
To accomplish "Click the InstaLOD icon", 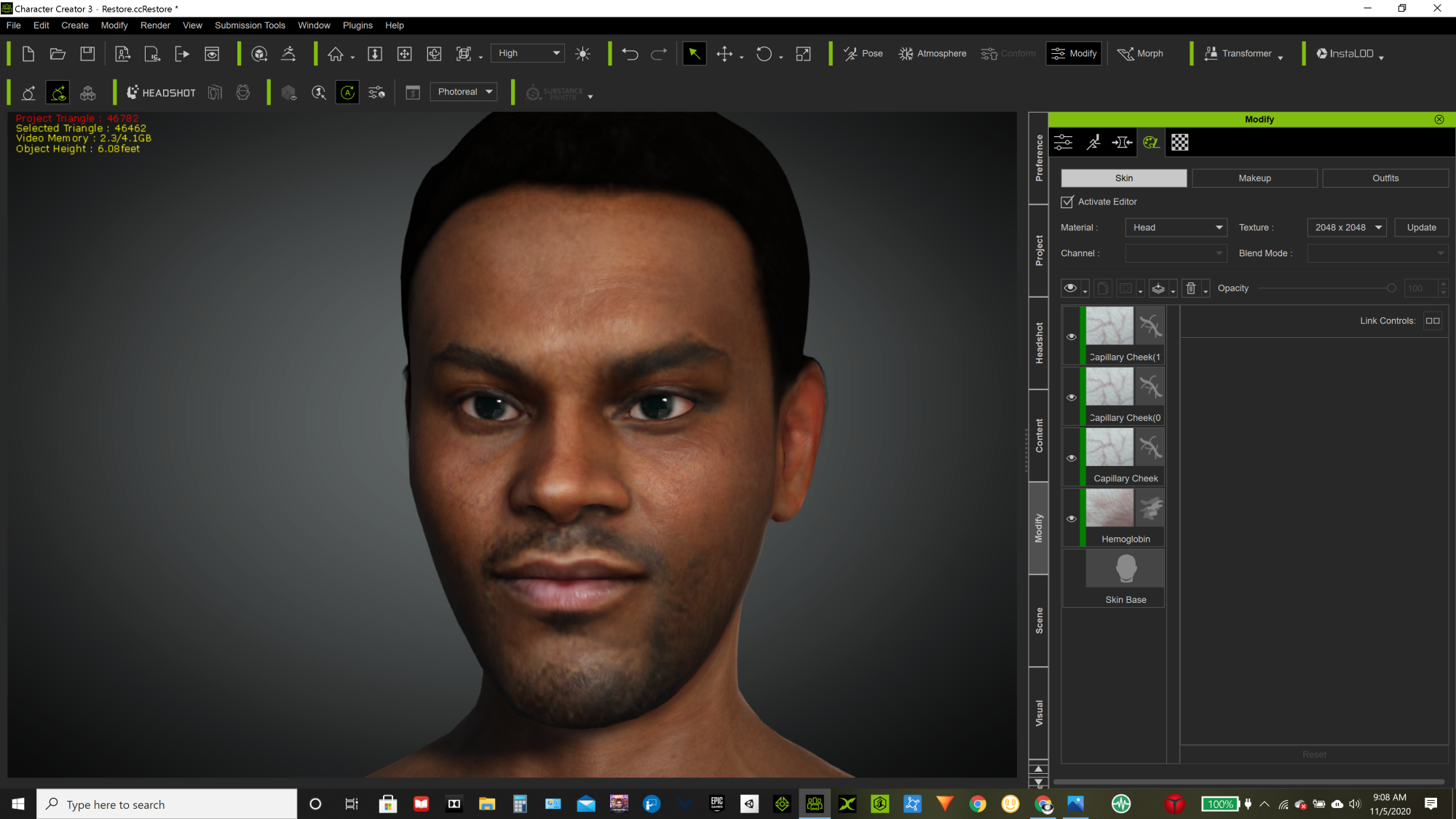I will (1345, 54).
